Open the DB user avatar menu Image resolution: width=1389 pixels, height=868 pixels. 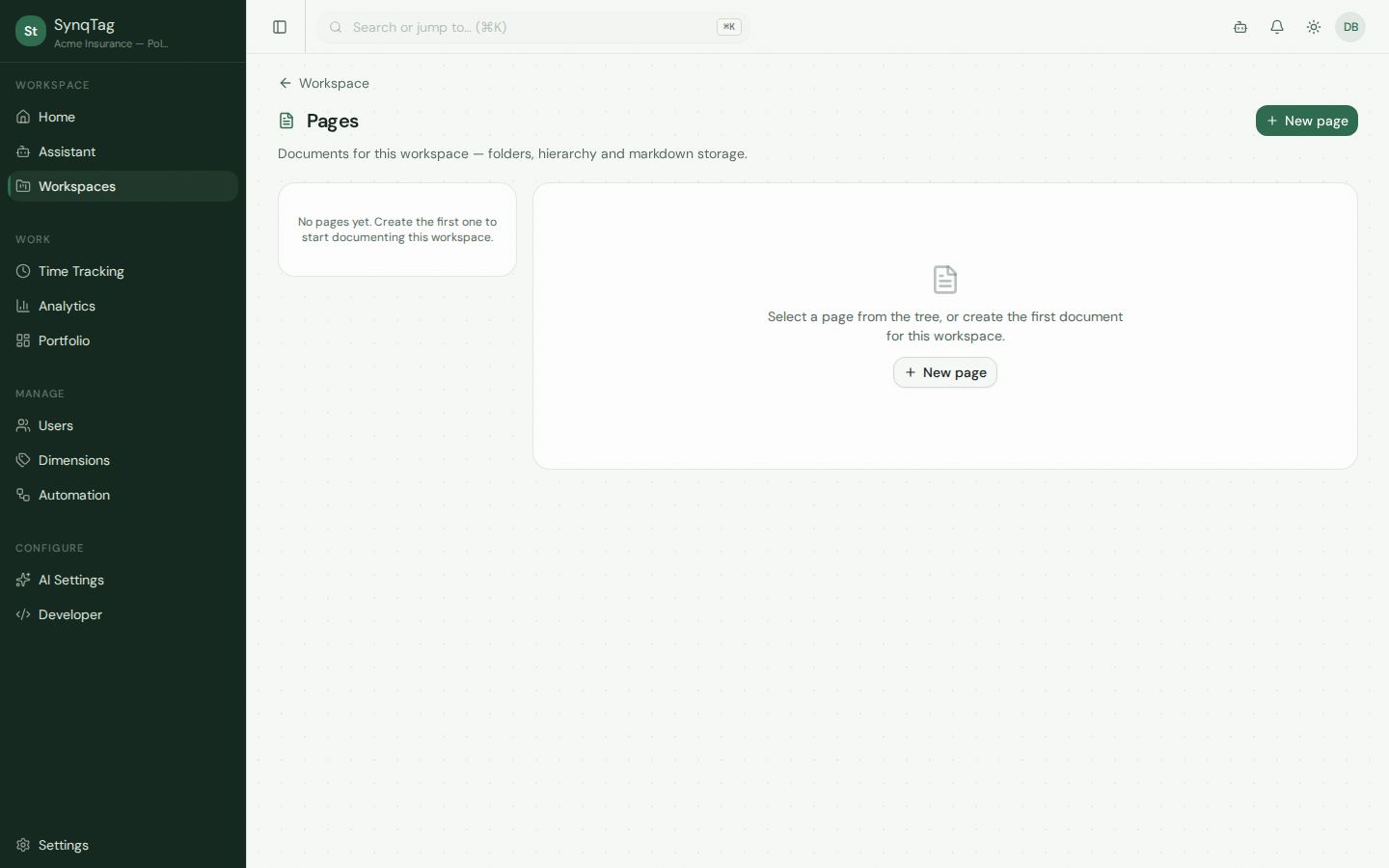pyautogui.click(x=1350, y=27)
